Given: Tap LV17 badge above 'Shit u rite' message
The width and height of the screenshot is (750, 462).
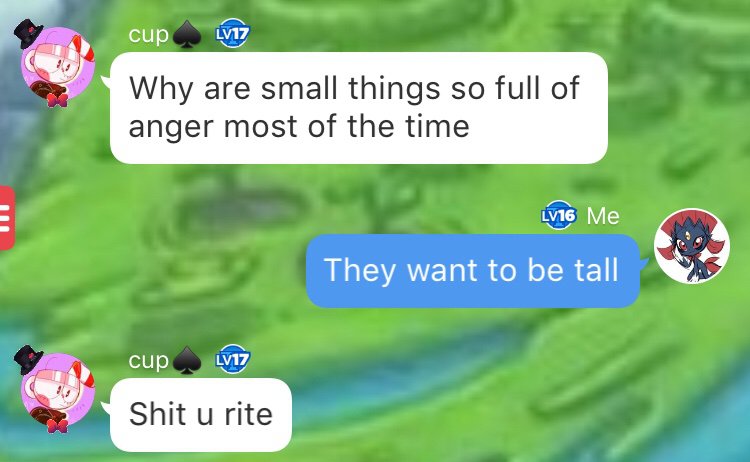Looking at the screenshot, I should 232,359.
